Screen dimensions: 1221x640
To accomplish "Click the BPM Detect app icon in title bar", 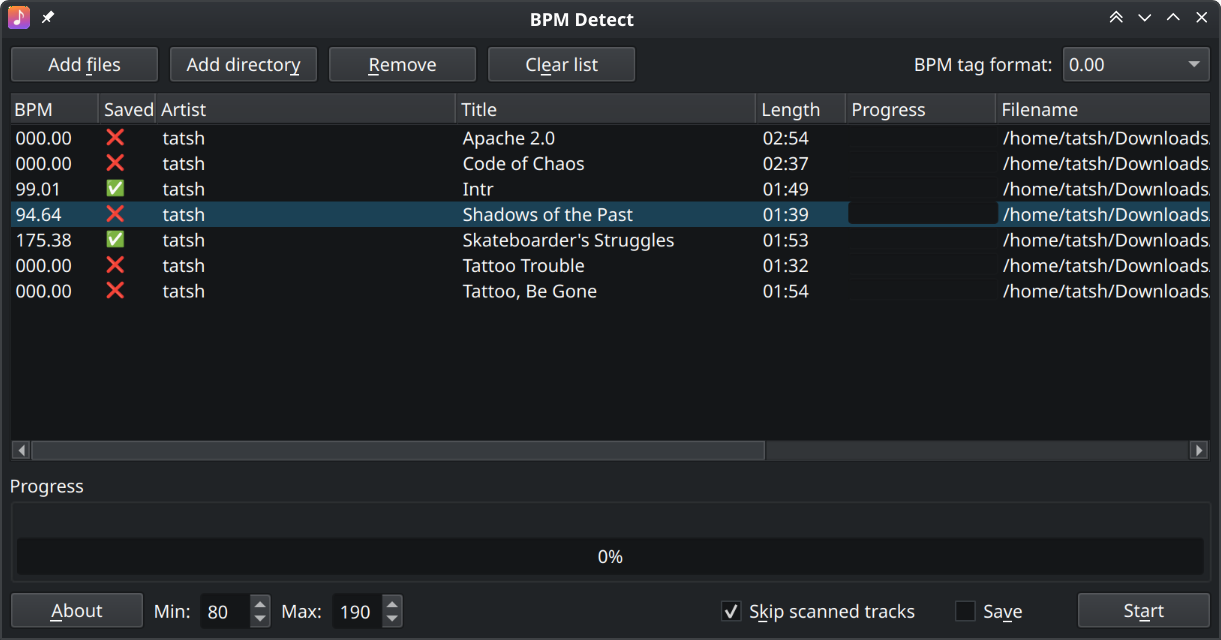I will pyautogui.click(x=19, y=18).
